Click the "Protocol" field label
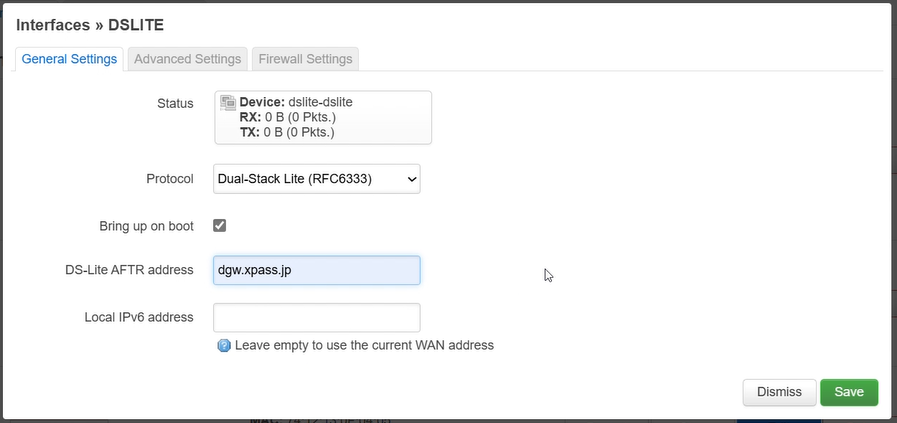The width and height of the screenshot is (897, 423). (x=169, y=179)
